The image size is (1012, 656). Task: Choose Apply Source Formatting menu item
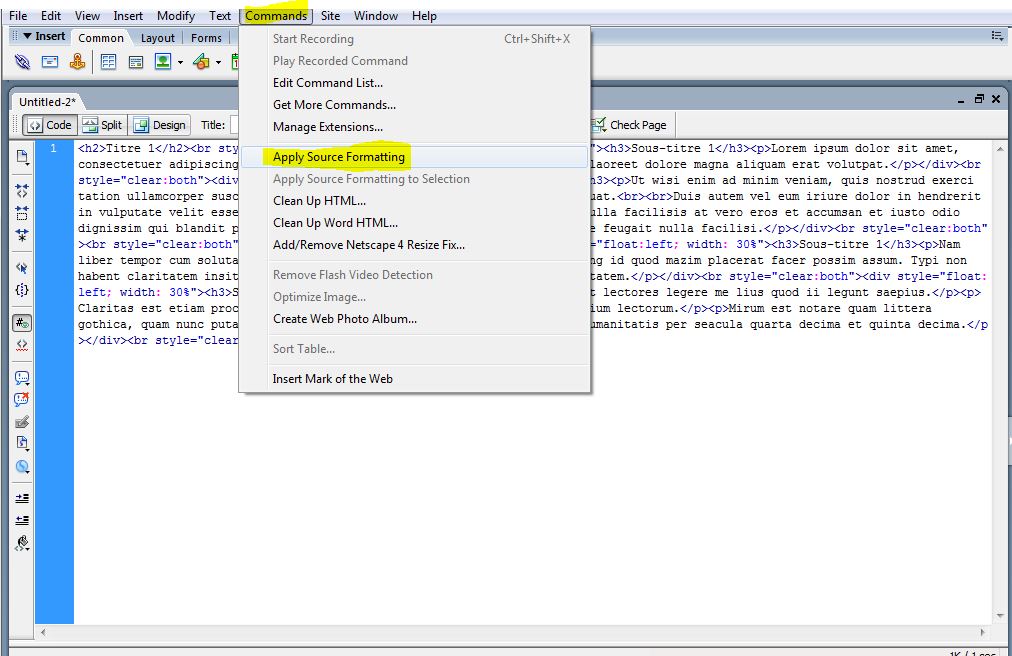pos(339,157)
